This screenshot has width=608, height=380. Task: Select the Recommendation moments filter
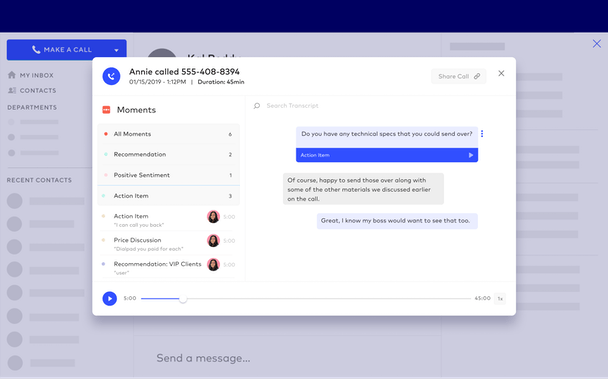(168, 154)
